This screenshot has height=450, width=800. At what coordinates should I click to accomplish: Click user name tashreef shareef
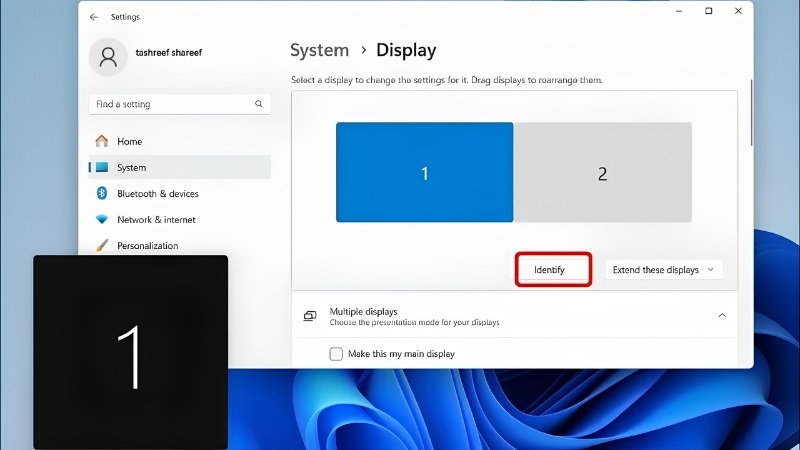169,53
